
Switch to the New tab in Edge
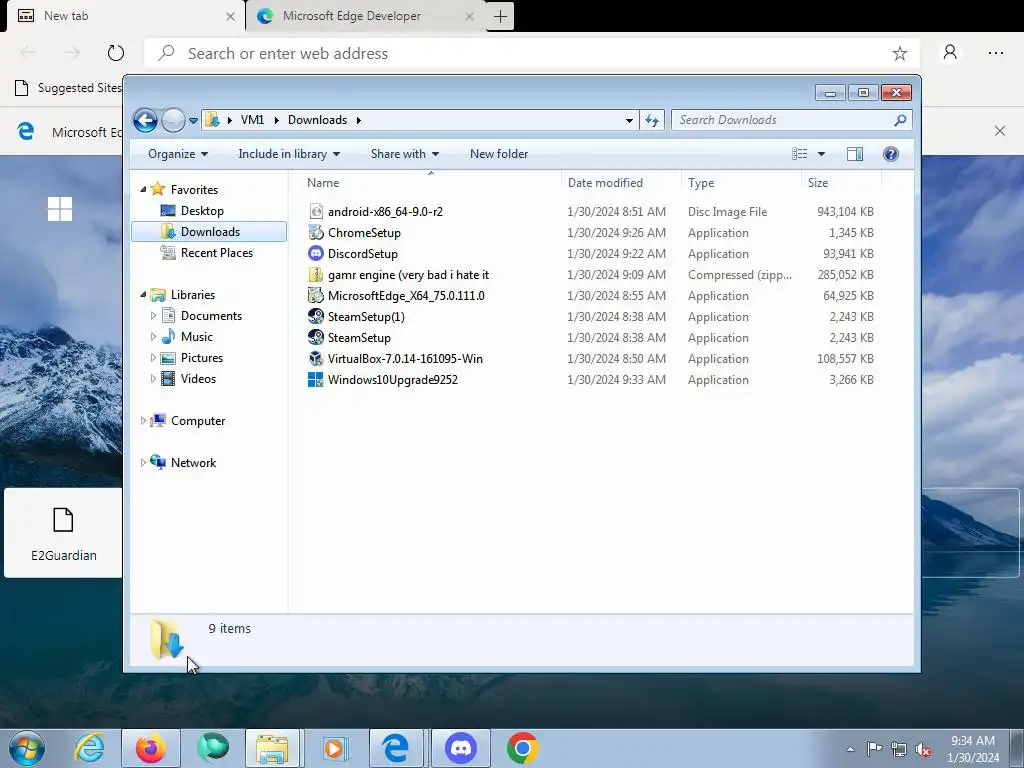point(124,16)
